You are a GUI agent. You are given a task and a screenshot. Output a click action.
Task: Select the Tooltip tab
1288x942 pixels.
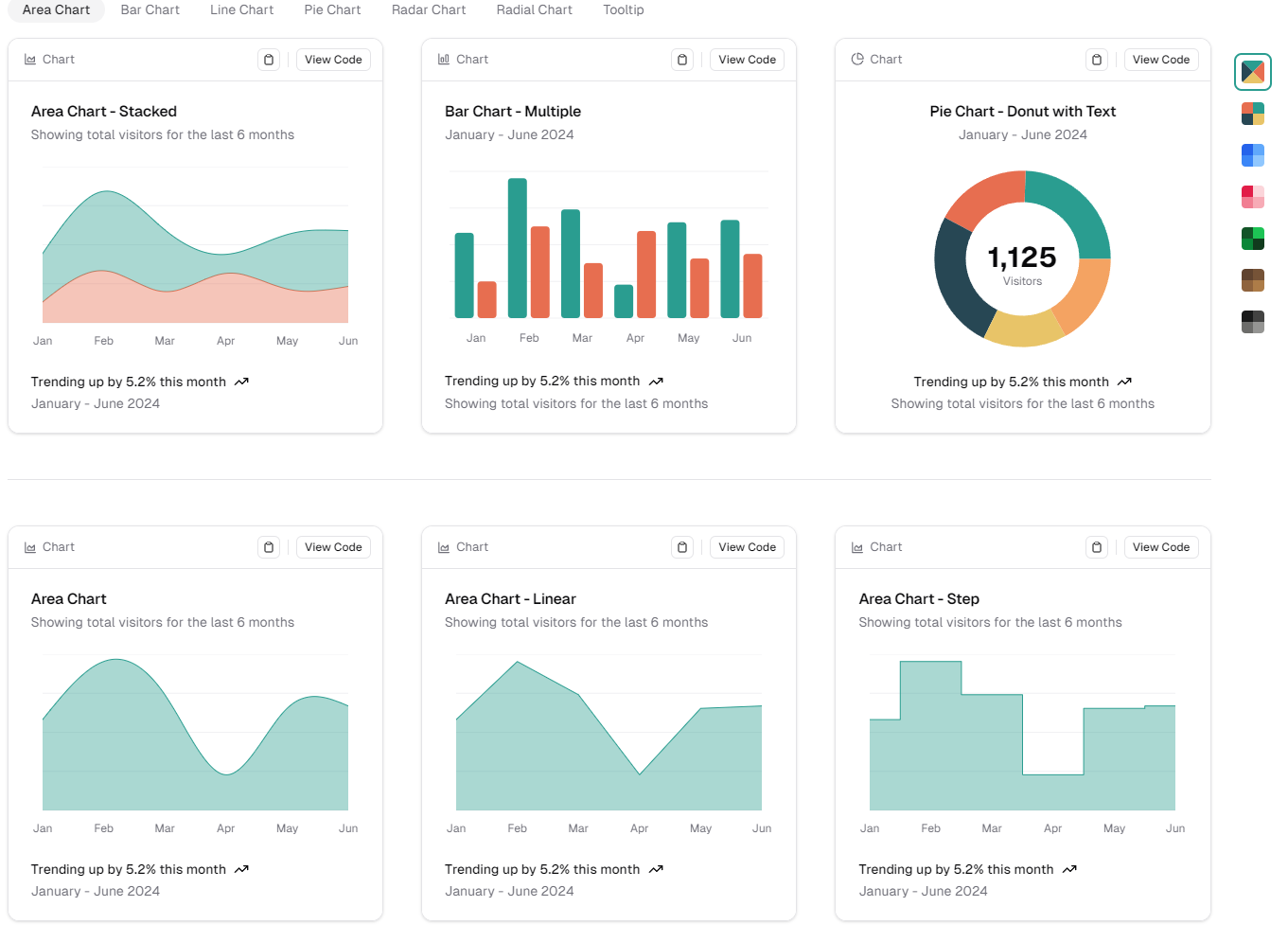[x=624, y=9]
